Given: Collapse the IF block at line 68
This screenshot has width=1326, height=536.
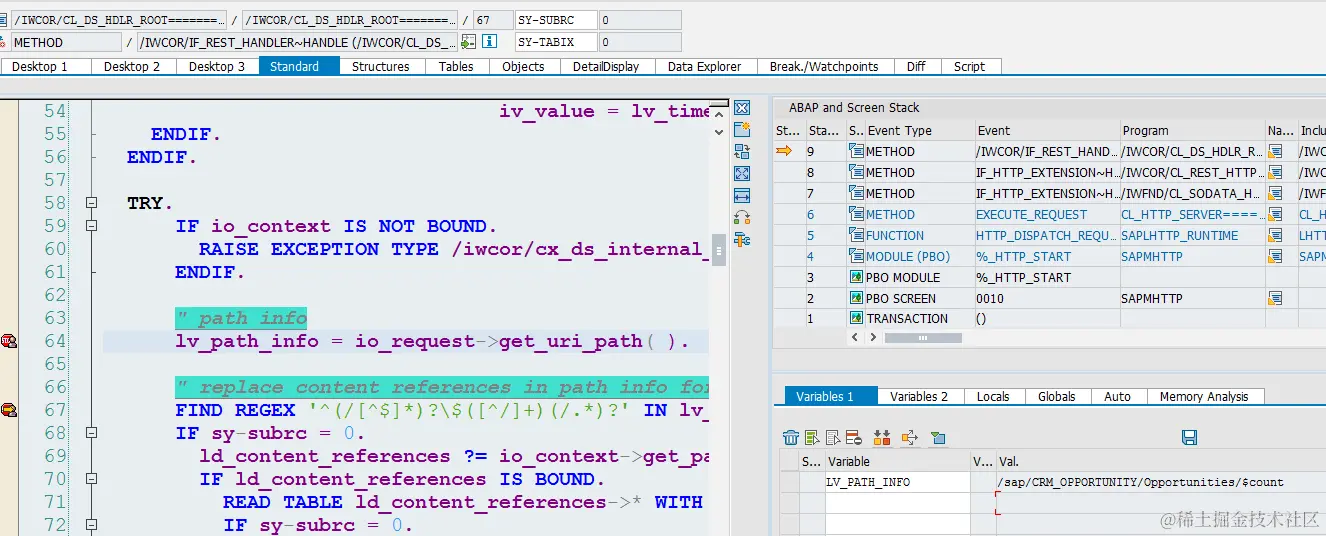Looking at the screenshot, I should 92,433.
